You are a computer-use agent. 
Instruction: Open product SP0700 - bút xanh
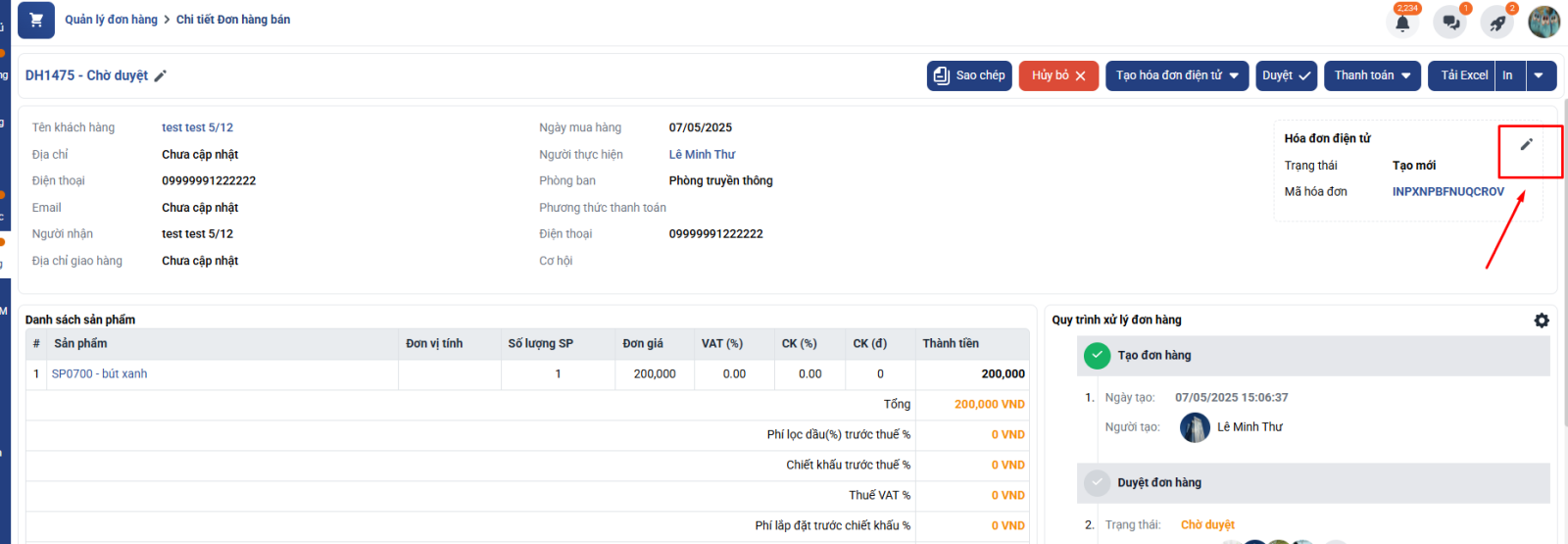click(99, 374)
